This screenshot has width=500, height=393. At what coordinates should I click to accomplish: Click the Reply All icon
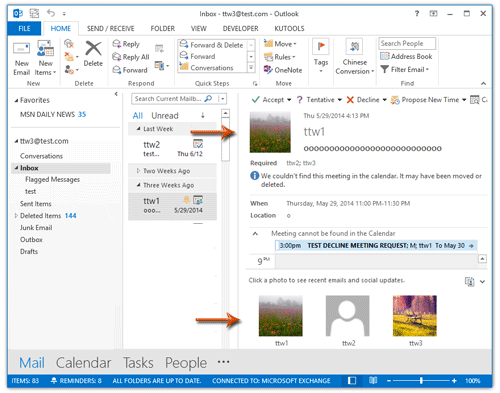point(117,57)
